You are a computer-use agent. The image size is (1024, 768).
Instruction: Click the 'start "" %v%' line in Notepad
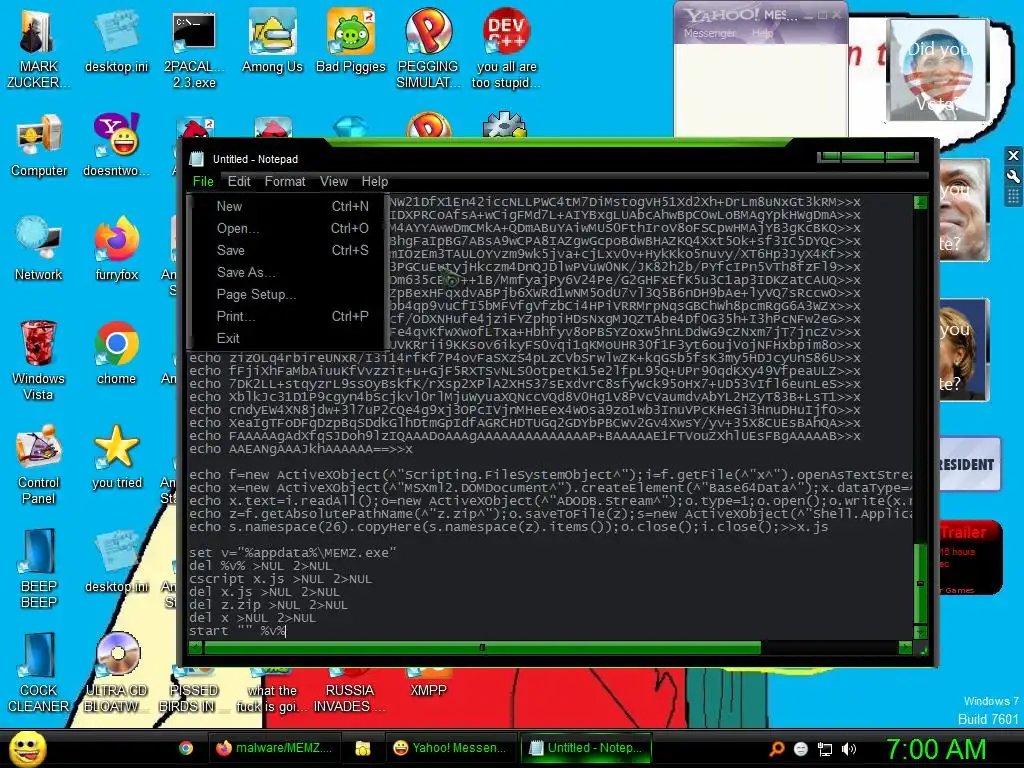coord(237,631)
